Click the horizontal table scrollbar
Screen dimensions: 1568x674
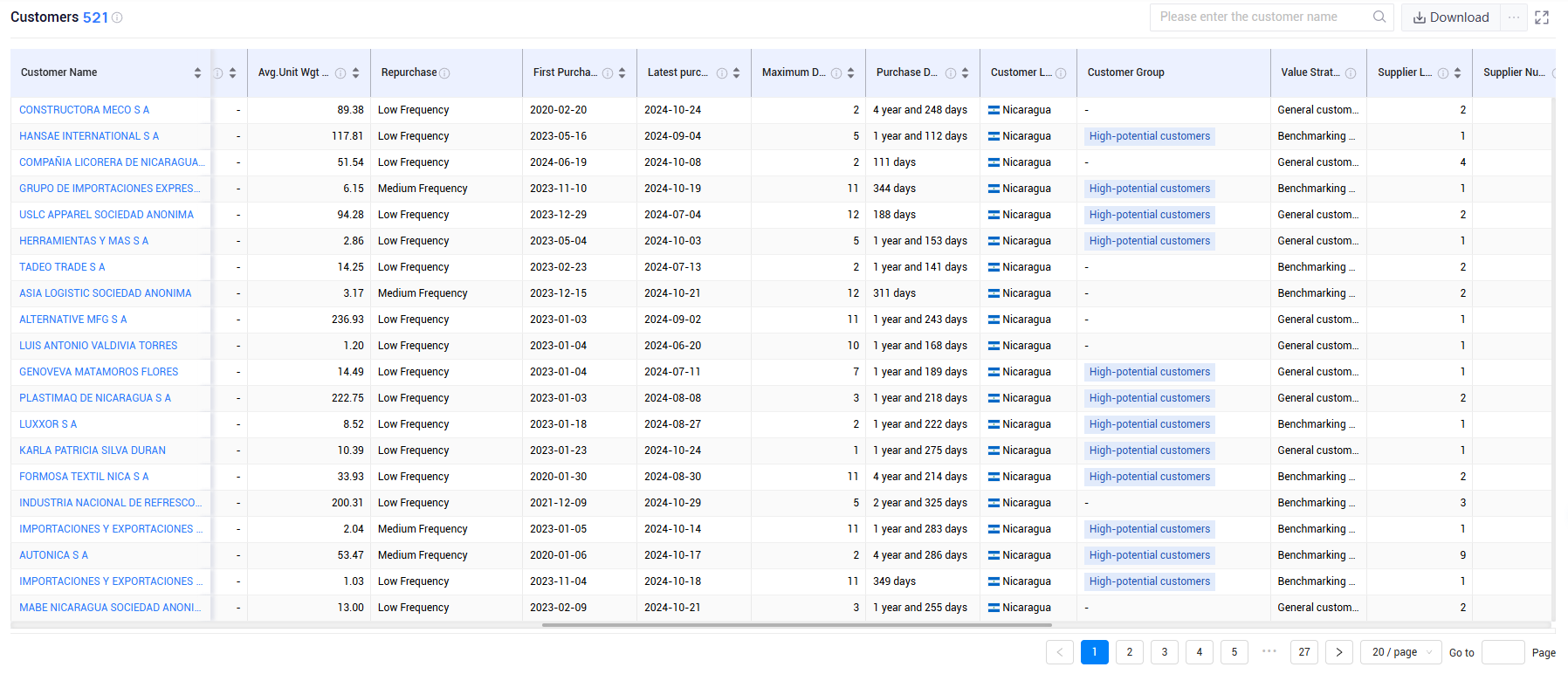pos(796,625)
